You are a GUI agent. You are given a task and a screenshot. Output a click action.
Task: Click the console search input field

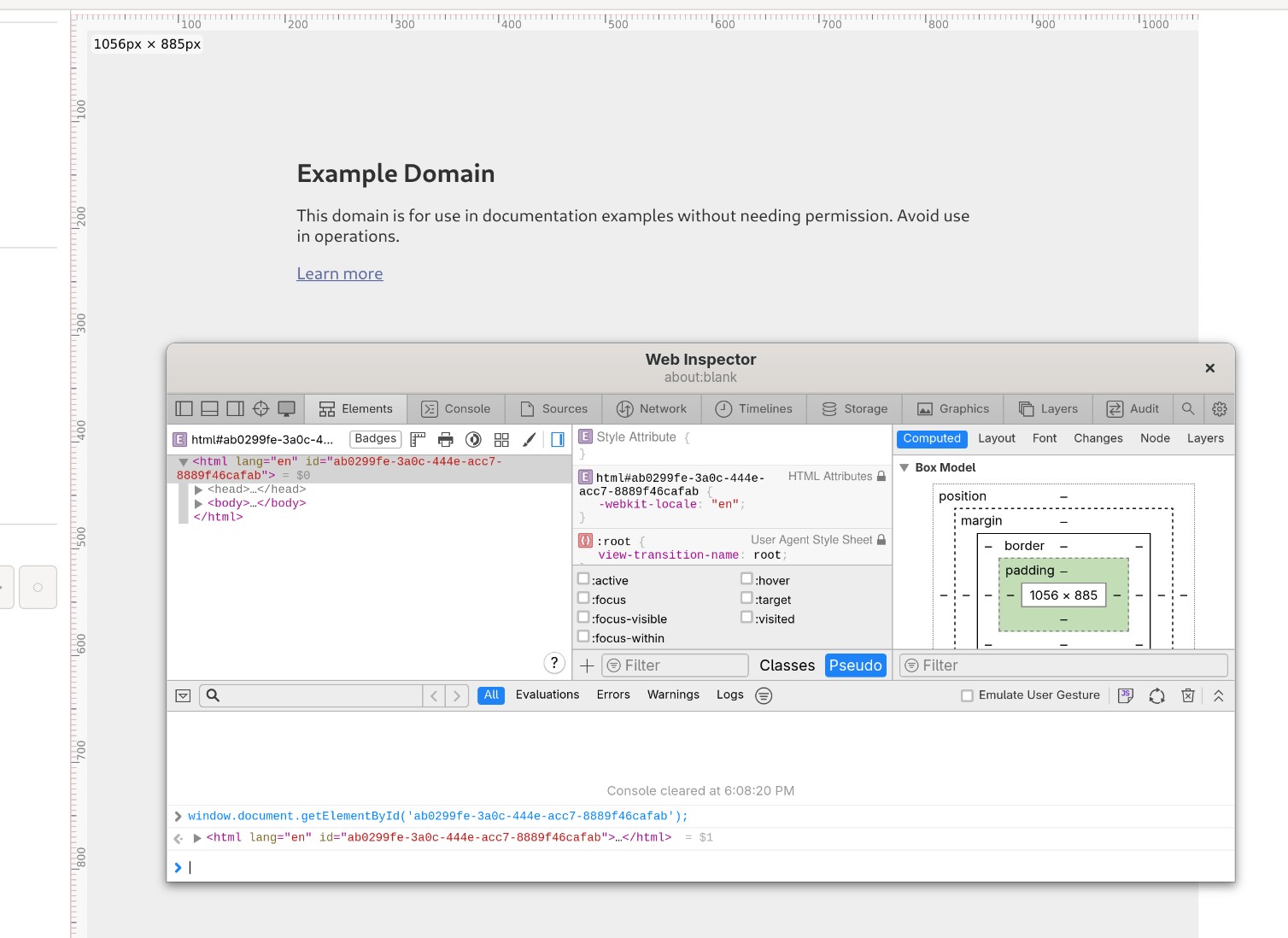311,695
